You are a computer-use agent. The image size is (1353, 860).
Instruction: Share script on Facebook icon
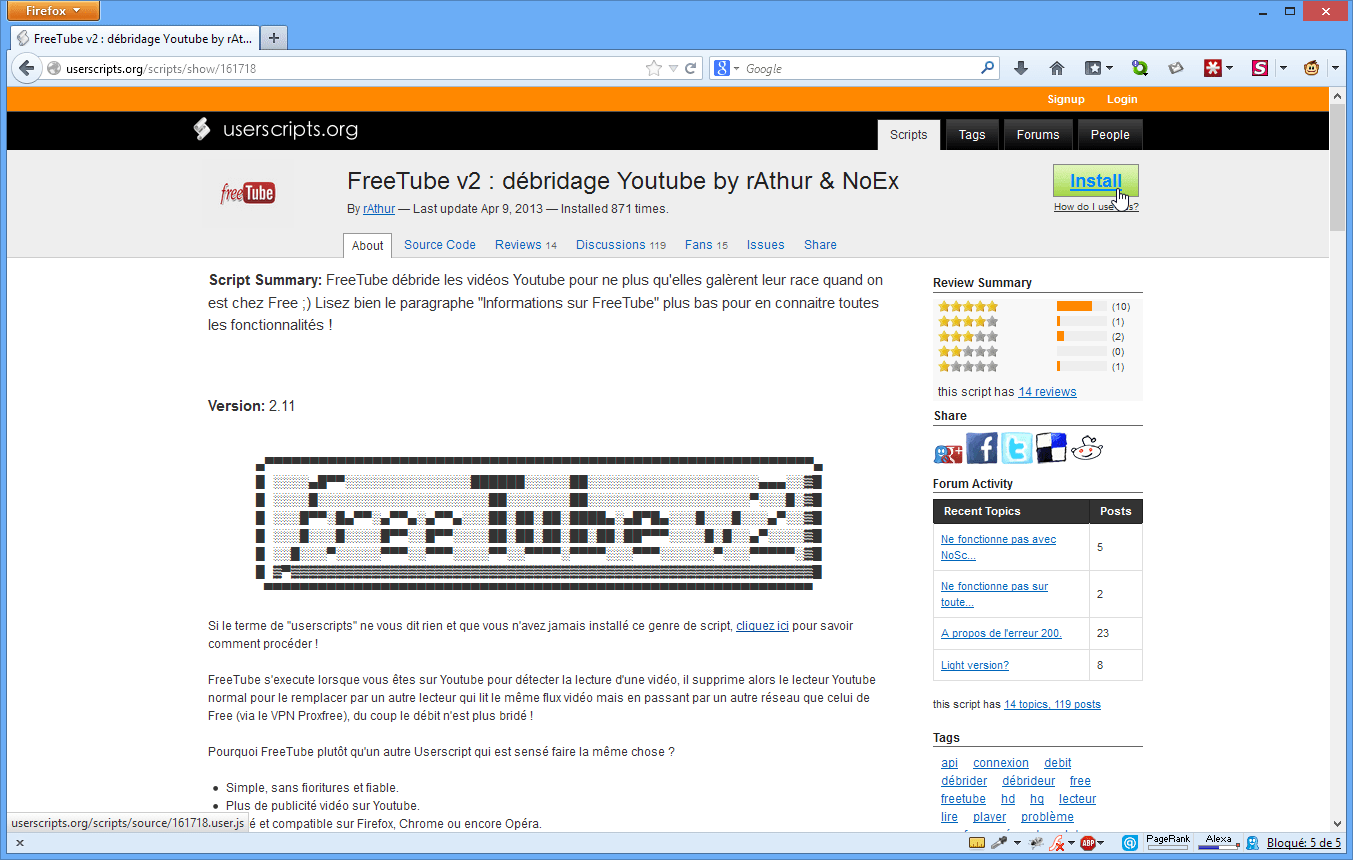click(982, 448)
